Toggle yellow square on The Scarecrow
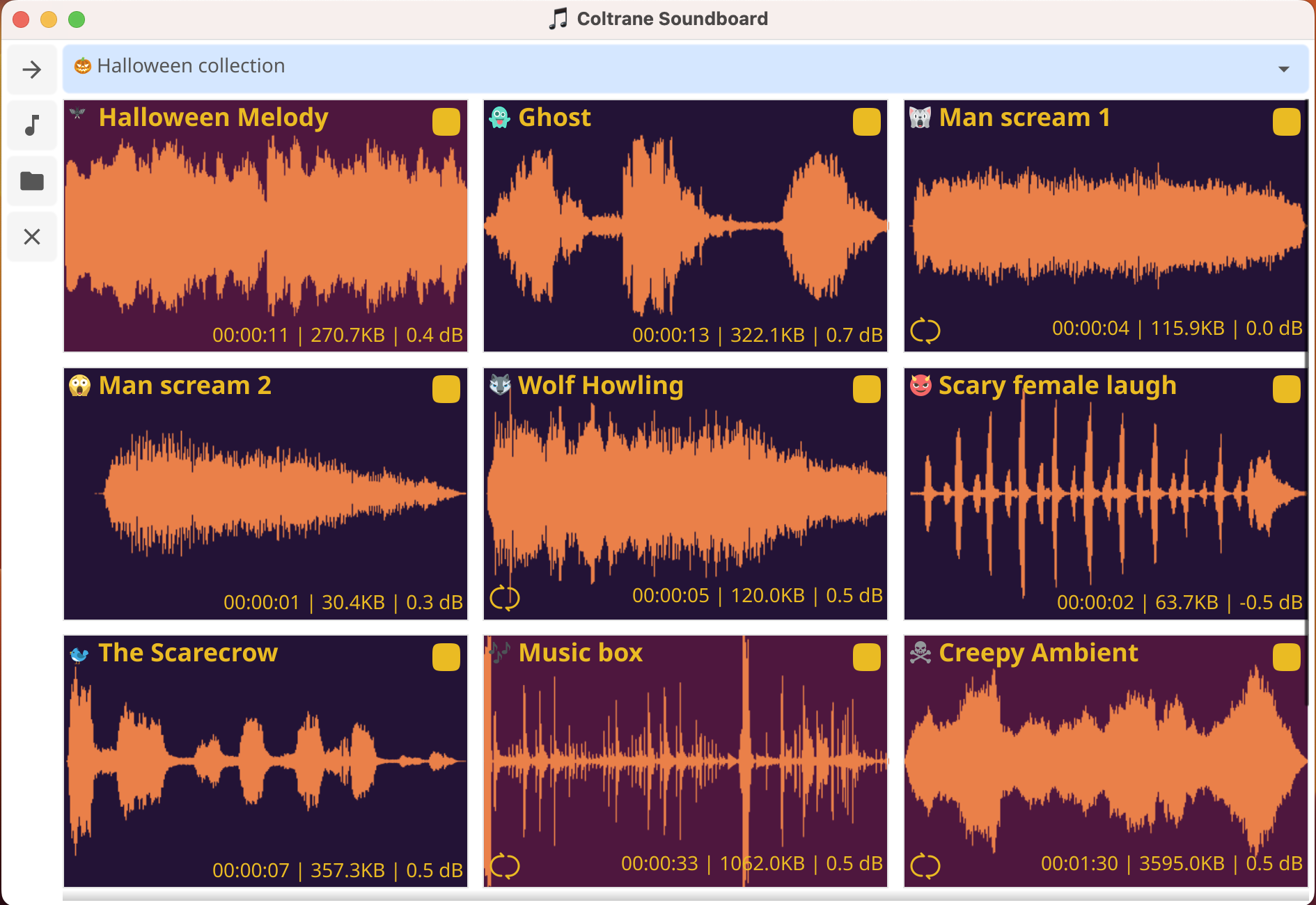Screen dimensions: 1316x905 click(x=446, y=657)
